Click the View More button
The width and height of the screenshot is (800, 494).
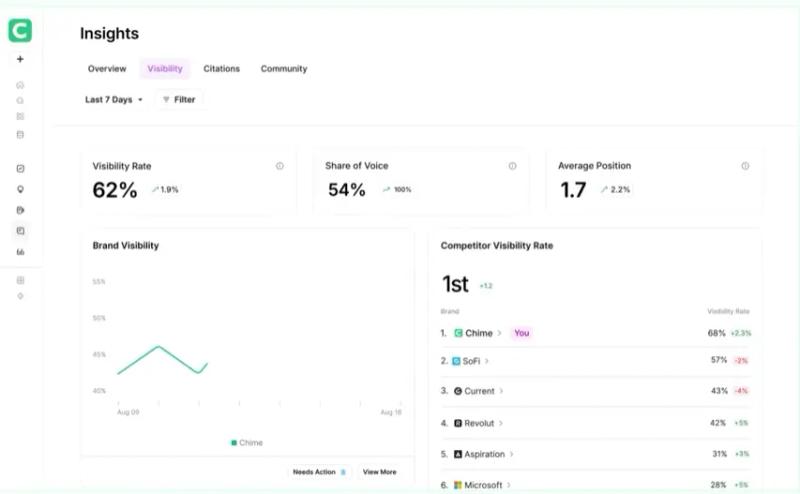pyautogui.click(x=380, y=472)
